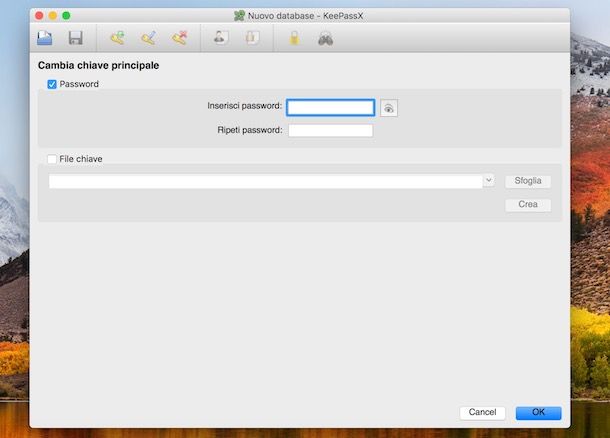
Task: Maximize window with green button
Action: click(66, 16)
